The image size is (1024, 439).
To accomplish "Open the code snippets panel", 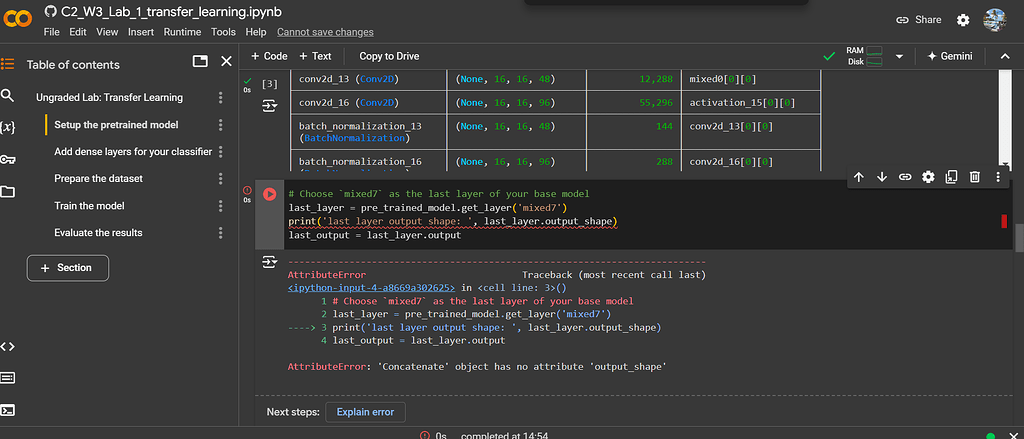I will coord(8,347).
